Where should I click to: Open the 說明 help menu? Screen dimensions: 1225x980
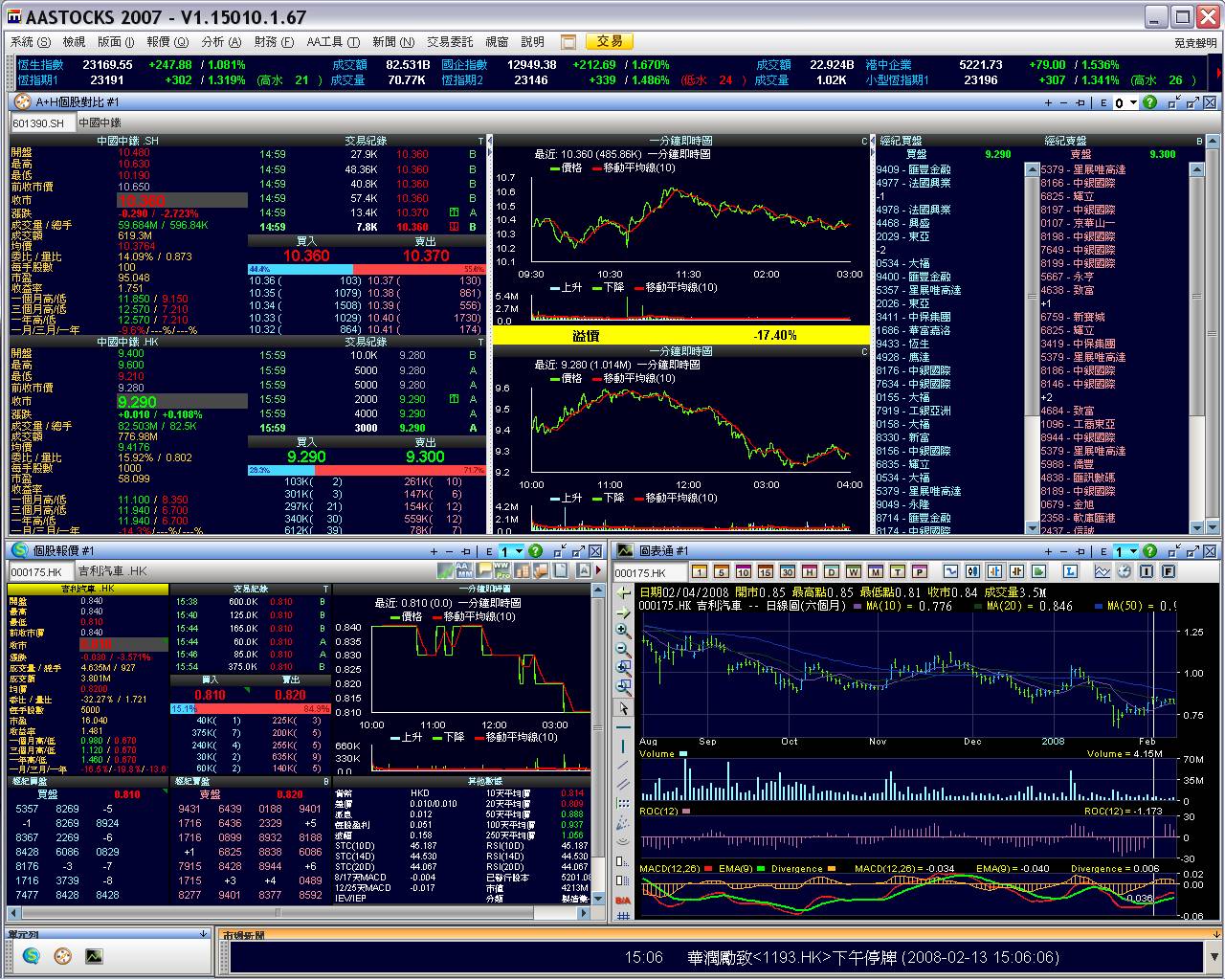tap(533, 42)
